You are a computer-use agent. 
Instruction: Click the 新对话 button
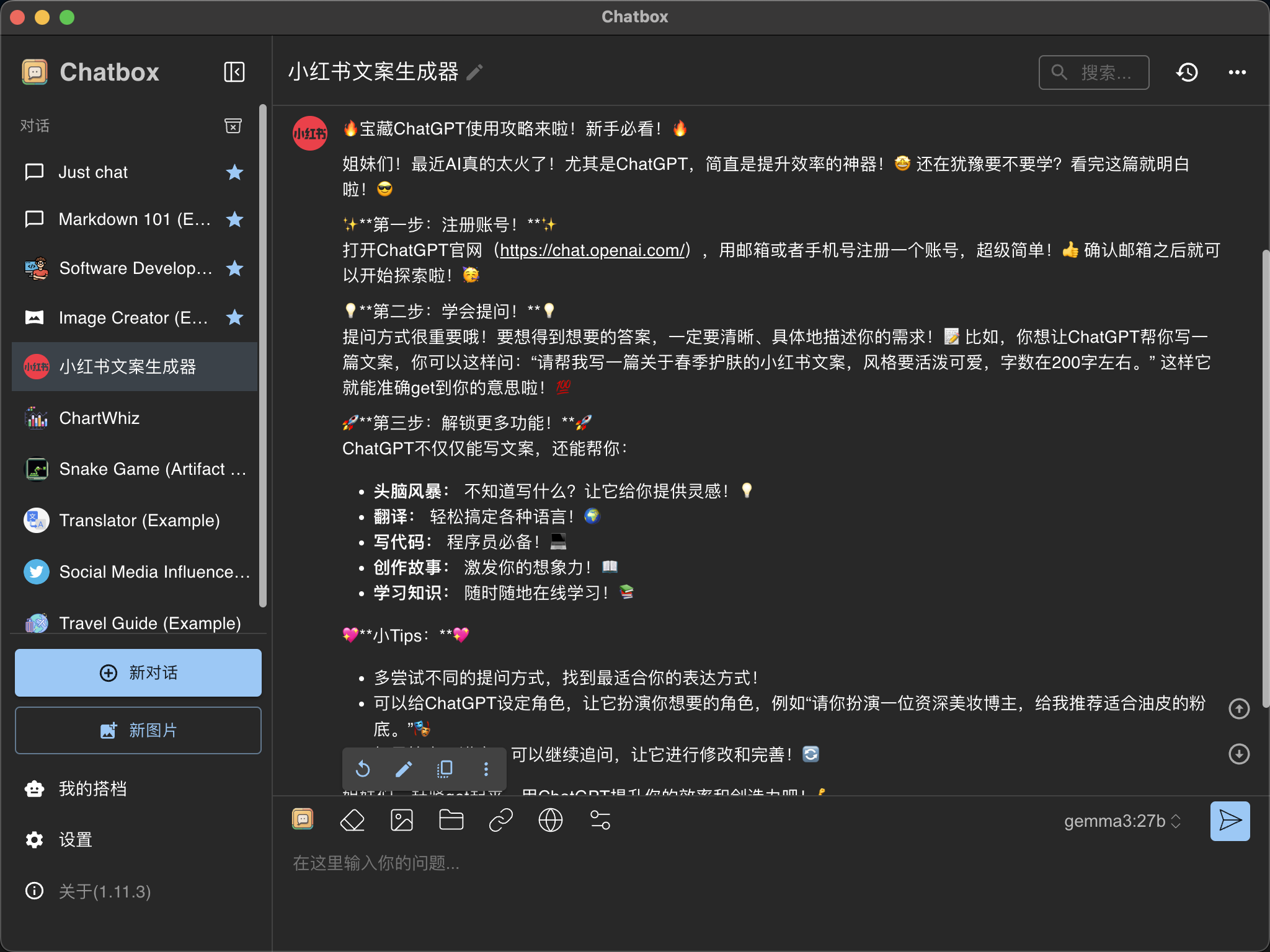(138, 673)
